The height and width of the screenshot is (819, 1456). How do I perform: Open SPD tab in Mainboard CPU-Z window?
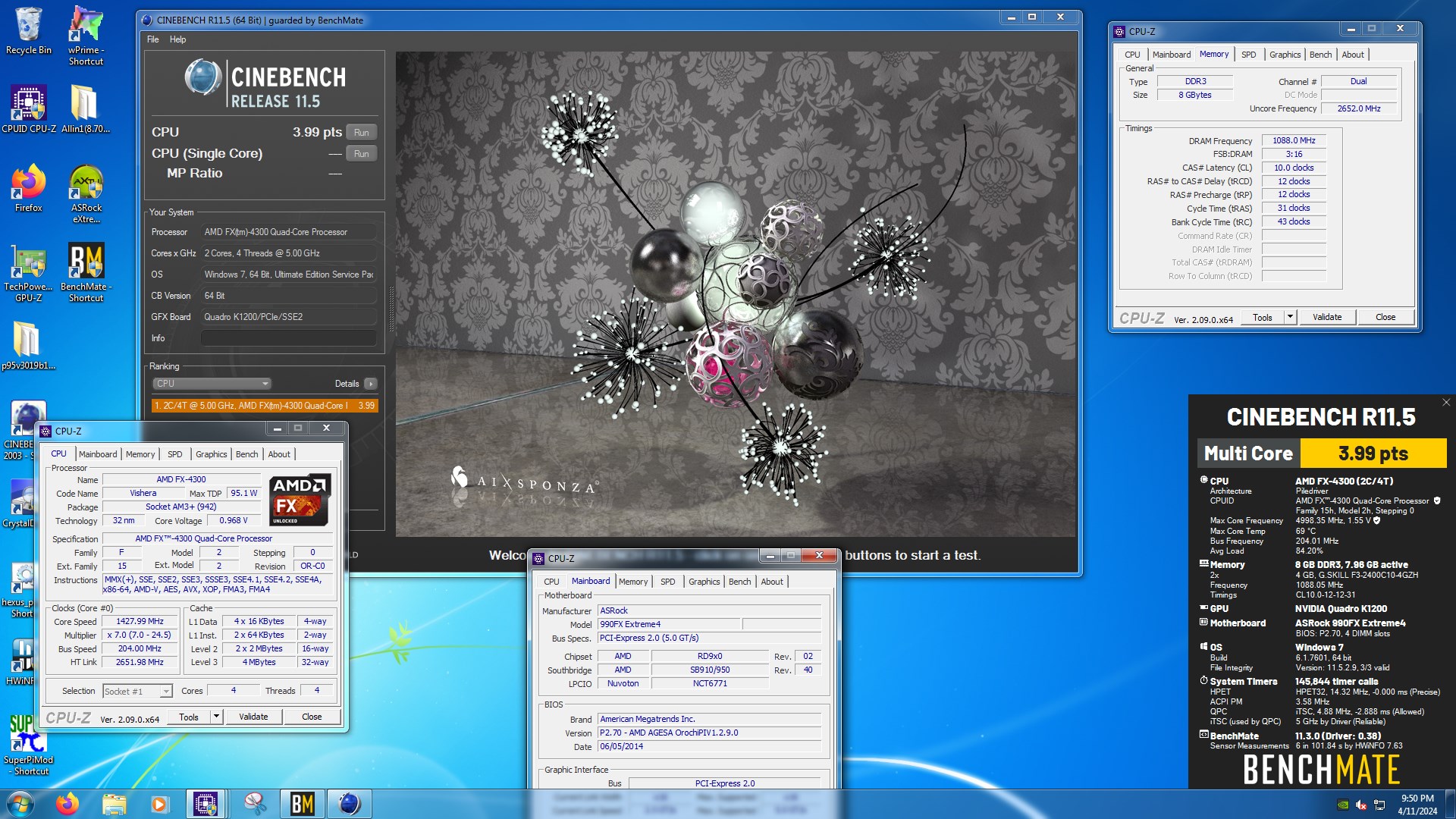tap(667, 582)
